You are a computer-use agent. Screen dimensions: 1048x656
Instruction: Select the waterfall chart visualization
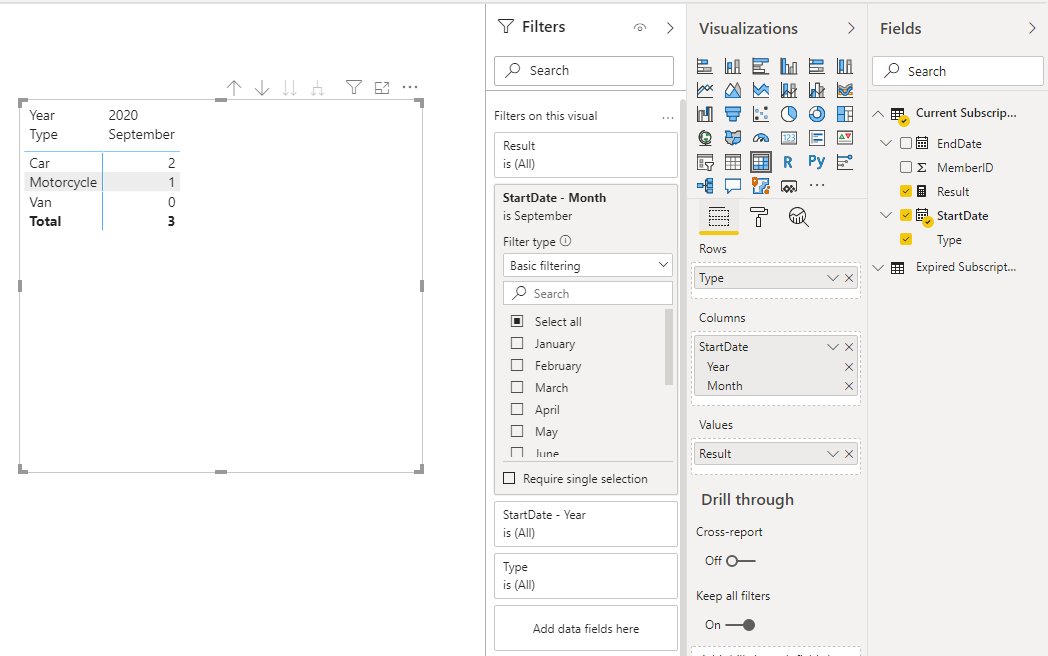pyautogui.click(x=704, y=114)
